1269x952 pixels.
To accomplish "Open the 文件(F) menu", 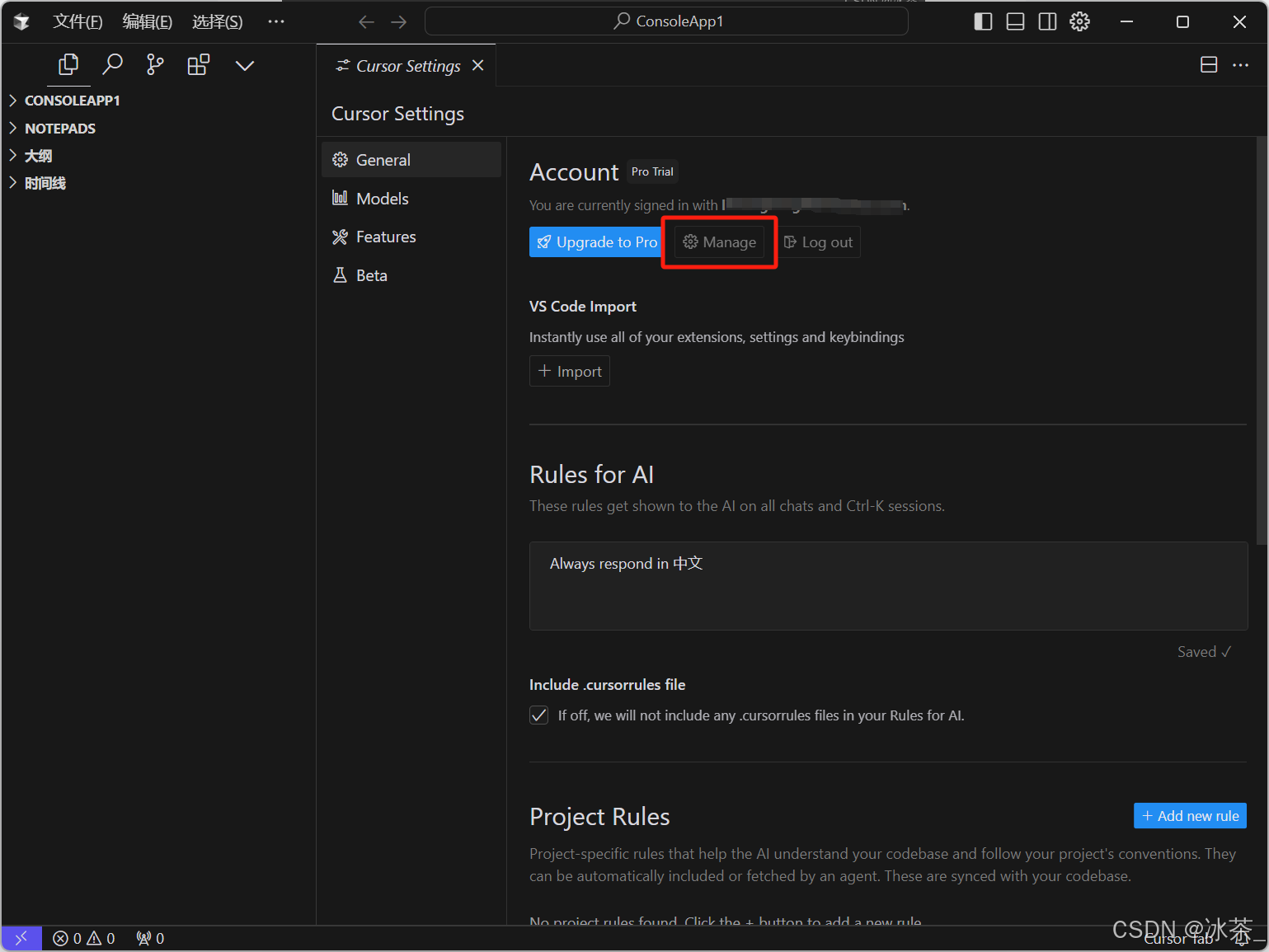I will coord(78,22).
